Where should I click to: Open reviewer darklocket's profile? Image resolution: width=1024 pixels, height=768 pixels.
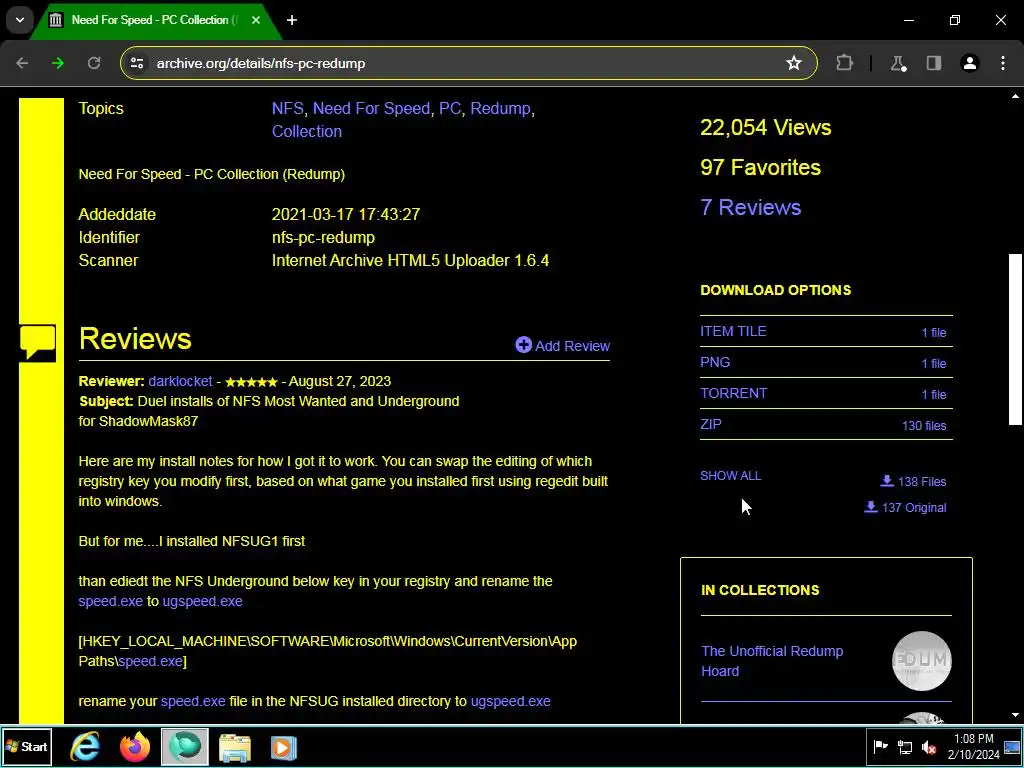click(180, 381)
